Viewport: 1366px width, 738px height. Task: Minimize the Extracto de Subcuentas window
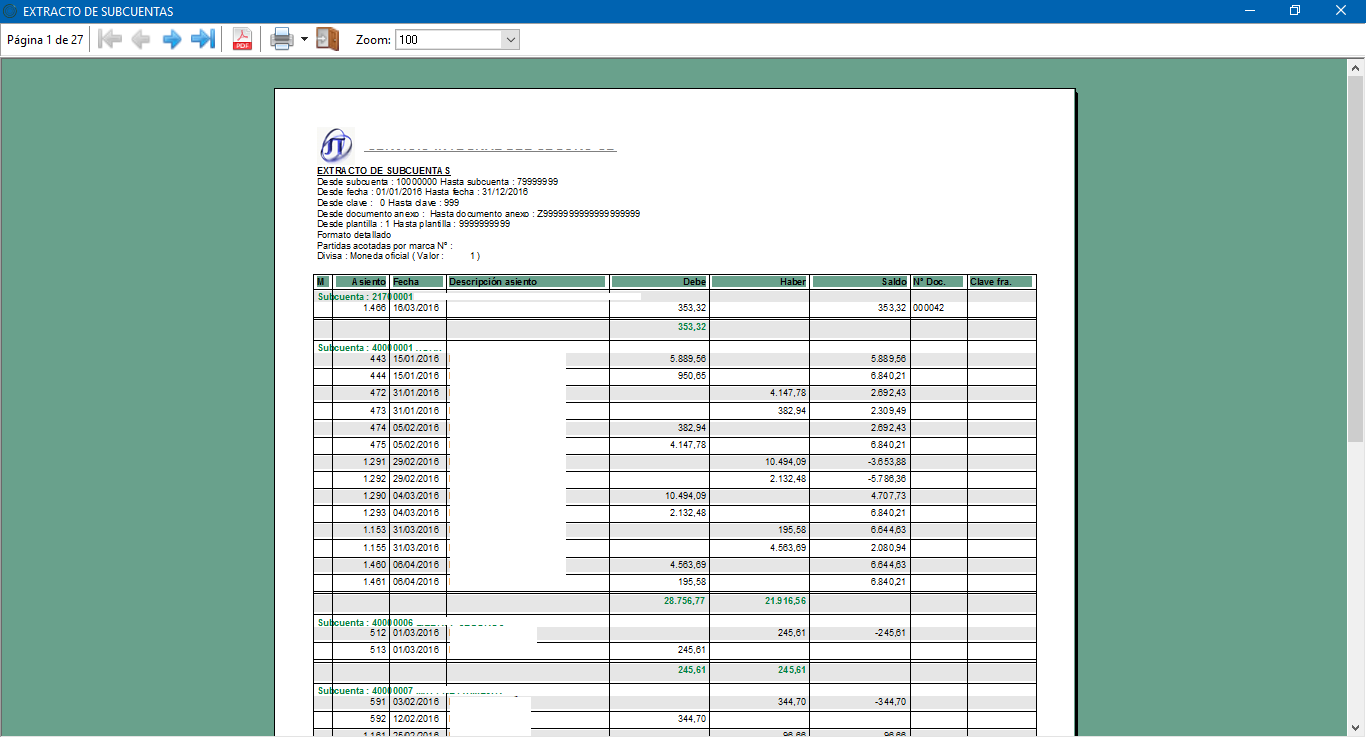point(1250,11)
